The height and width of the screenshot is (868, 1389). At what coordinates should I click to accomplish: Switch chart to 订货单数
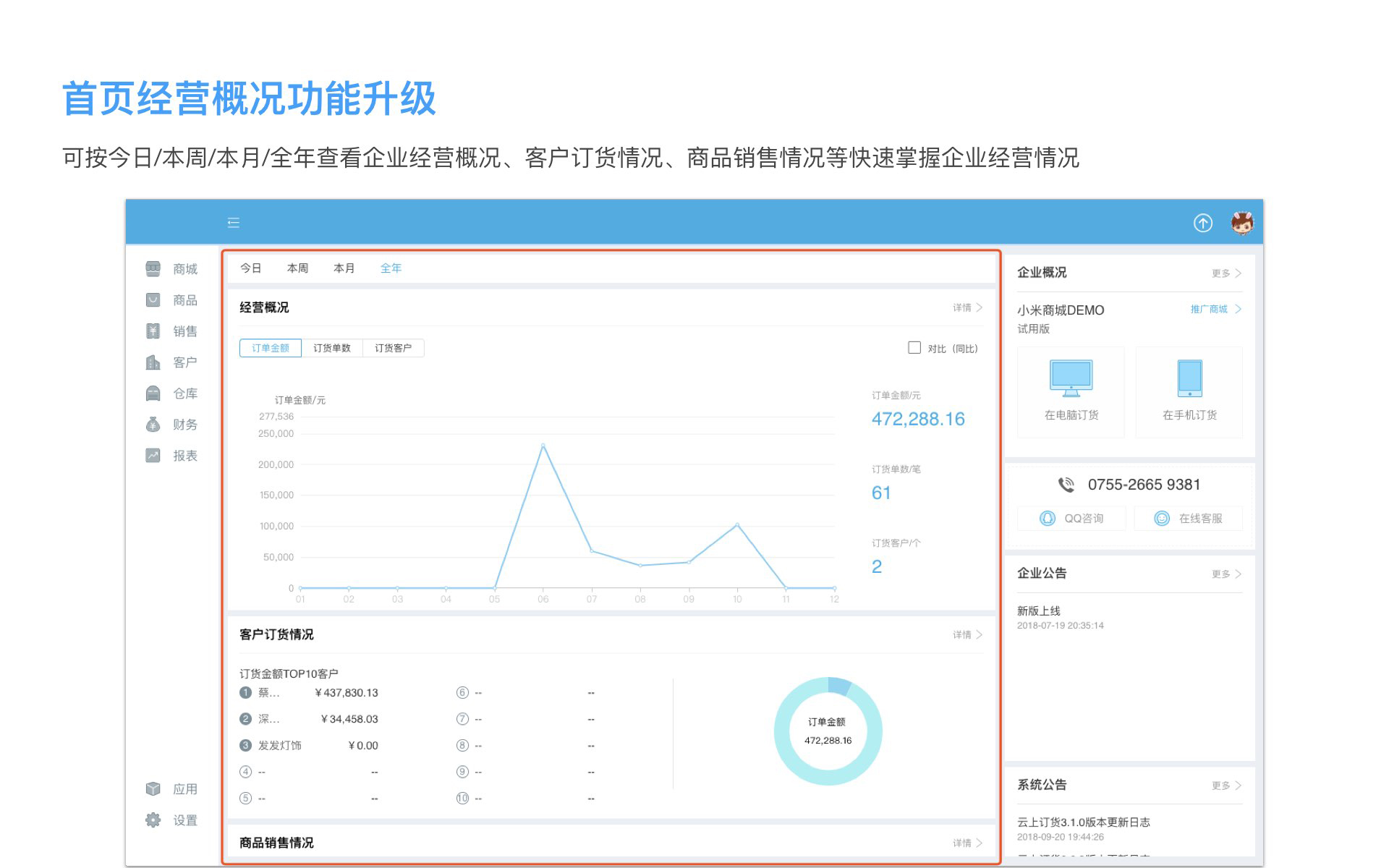[x=332, y=348]
